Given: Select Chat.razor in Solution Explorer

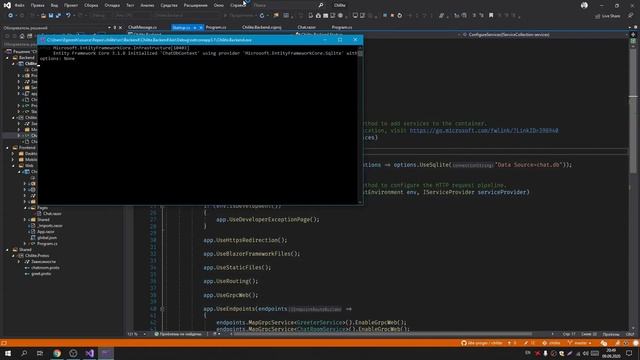Looking at the screenshot, I should [52, 213].
